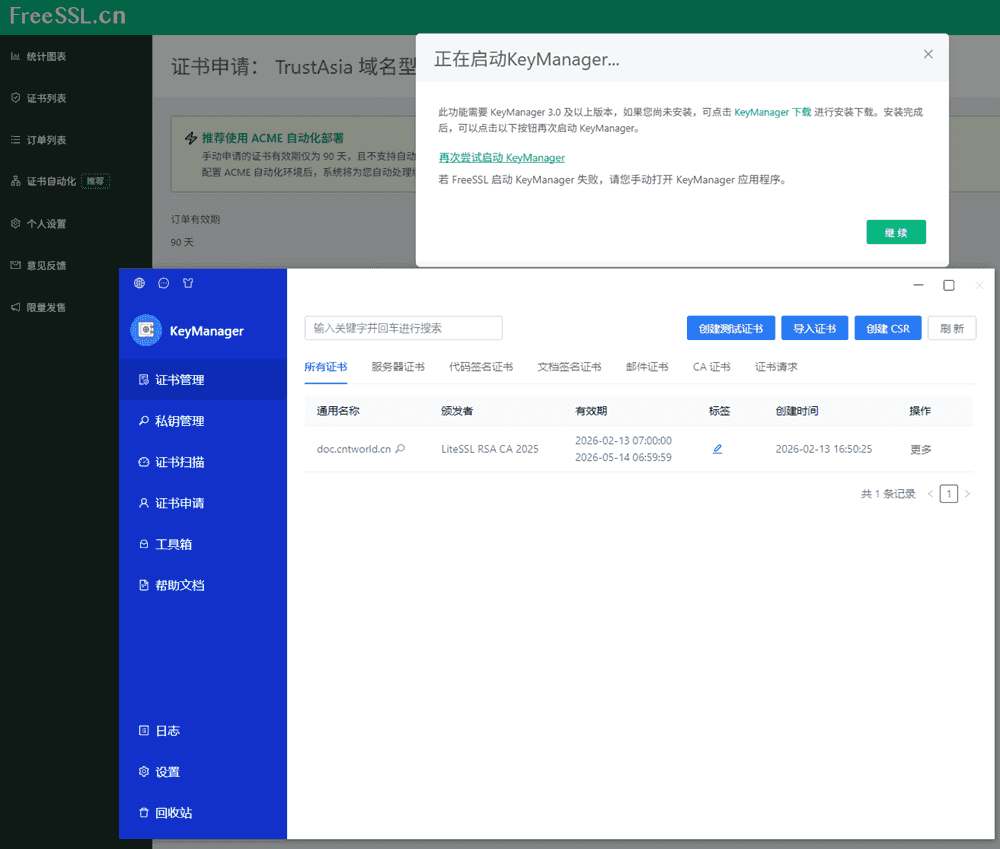Click the green 继续 button
The height and width of the screenshot is (849, 1000).
pyautogui.click(x=896, y=232)
